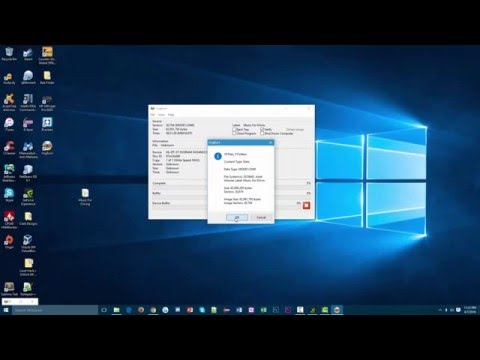
Task: Toggle the Shut Down Computer checkbox
Action: 262,133
